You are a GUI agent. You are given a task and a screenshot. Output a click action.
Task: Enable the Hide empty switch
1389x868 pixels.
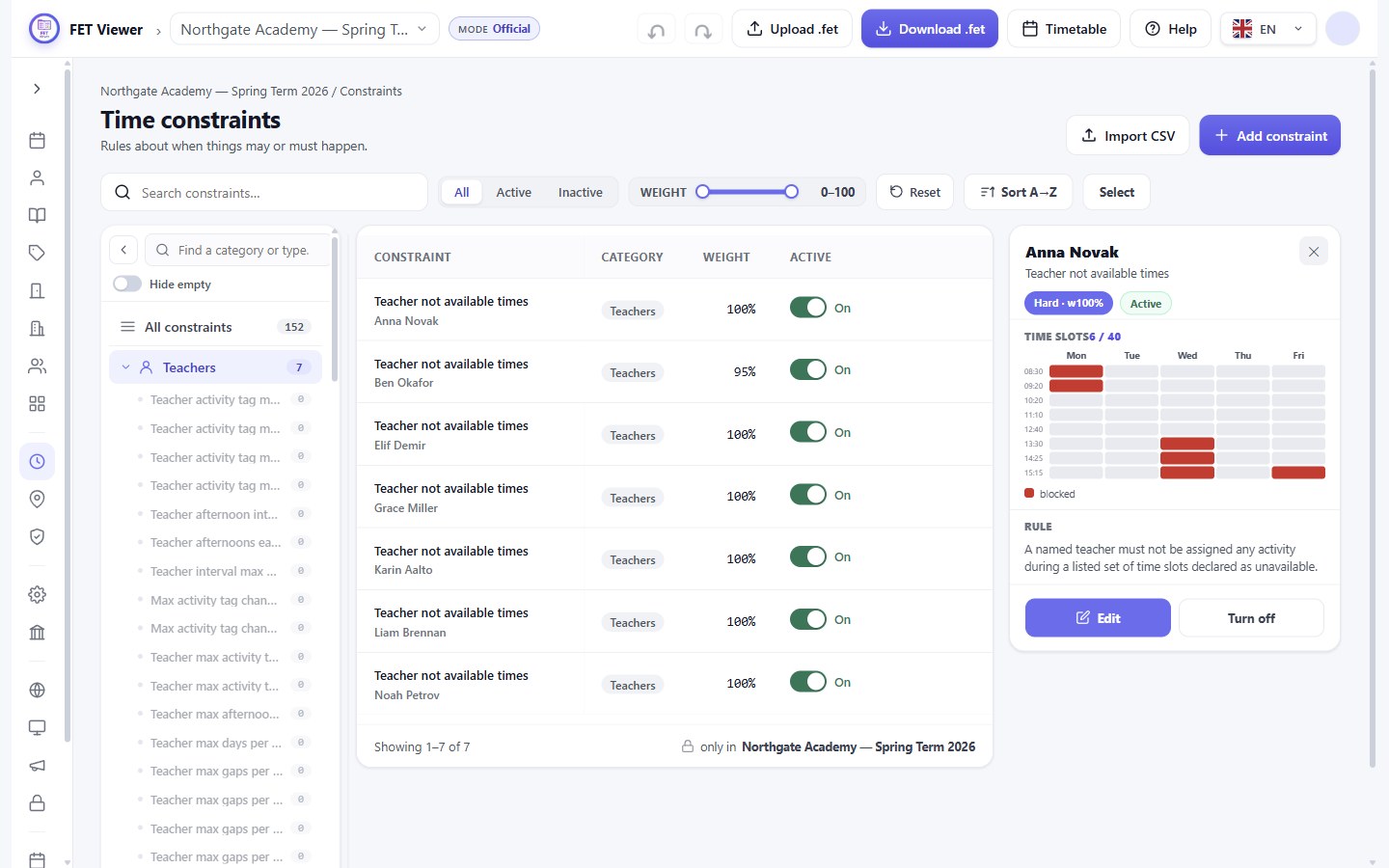(127, 284)
